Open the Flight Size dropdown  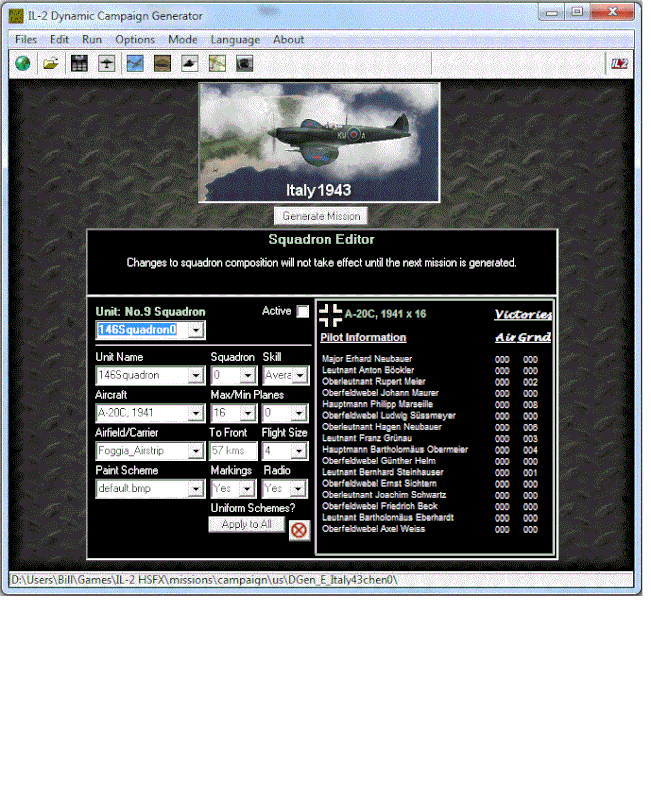(x=299, y=451)
